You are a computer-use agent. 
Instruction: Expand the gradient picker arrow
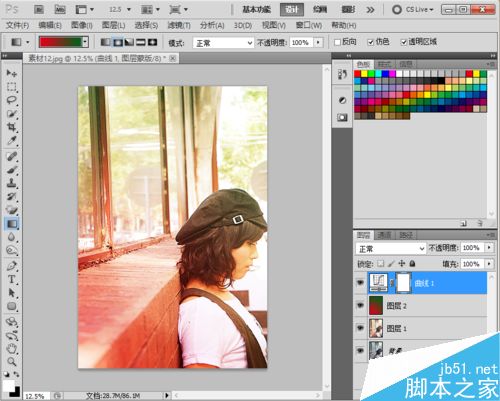tap(85, 42)
